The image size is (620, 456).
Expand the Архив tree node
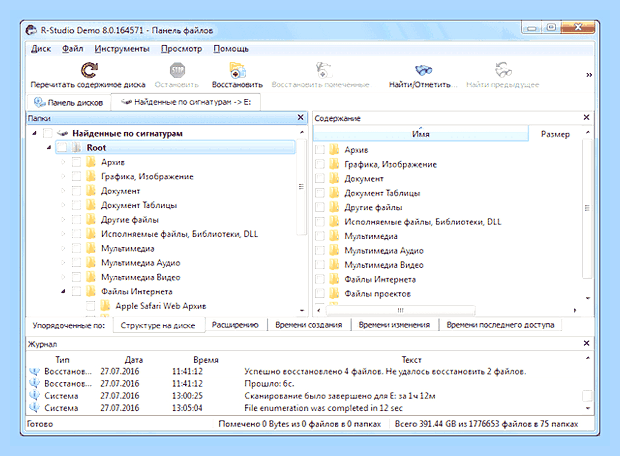[x=63, y=162]
